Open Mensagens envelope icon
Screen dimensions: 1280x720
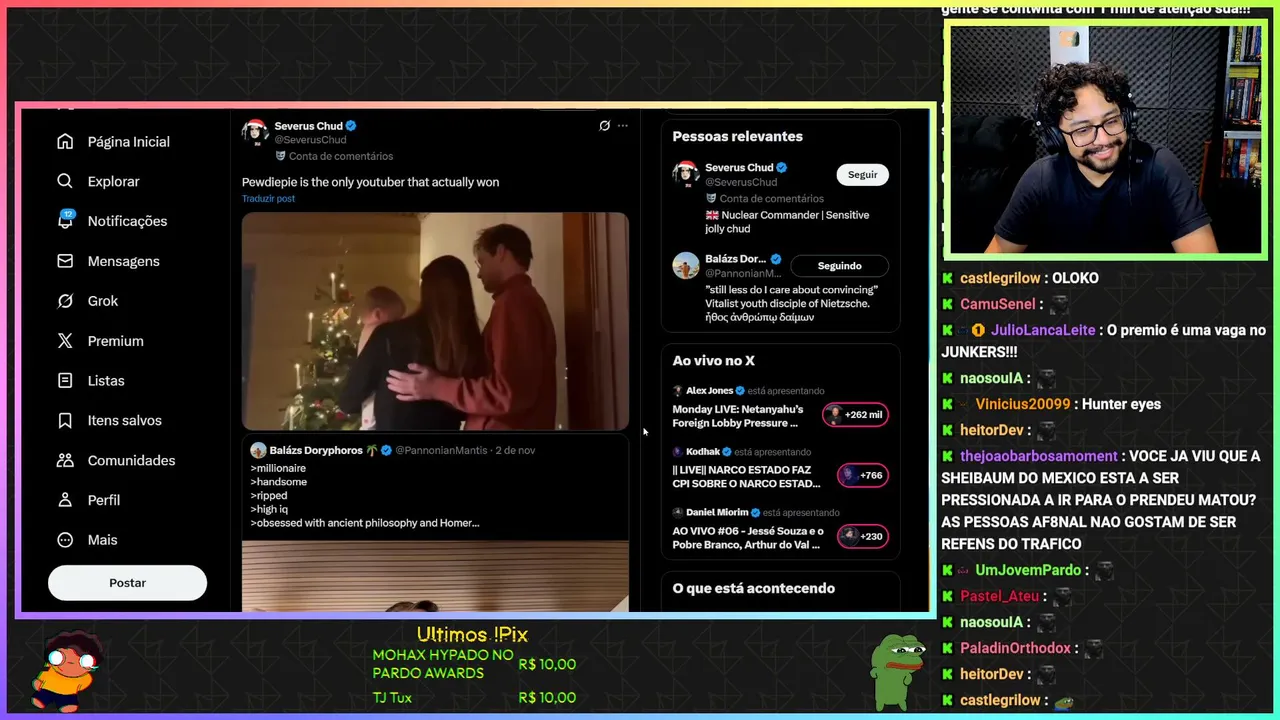[65, 261]
